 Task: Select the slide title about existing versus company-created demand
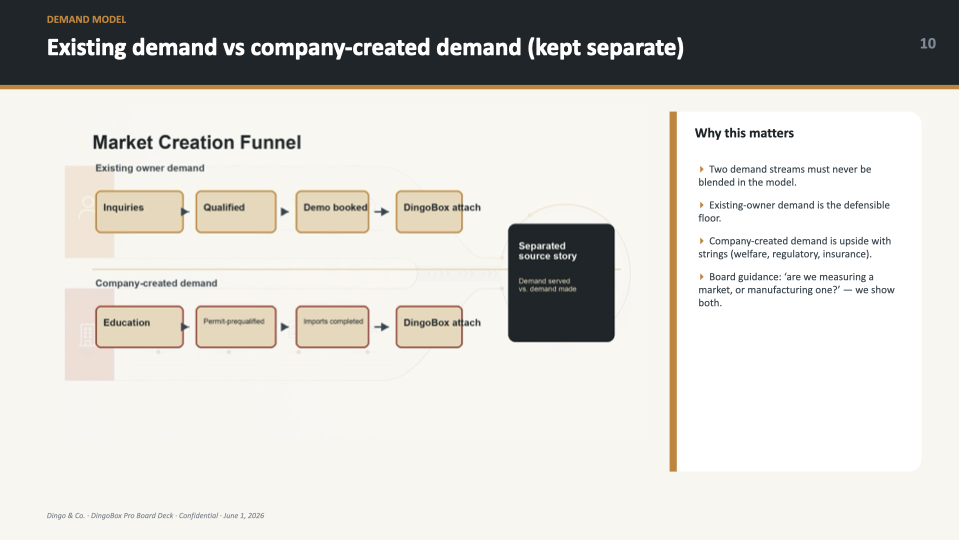(x=365, y=48)
